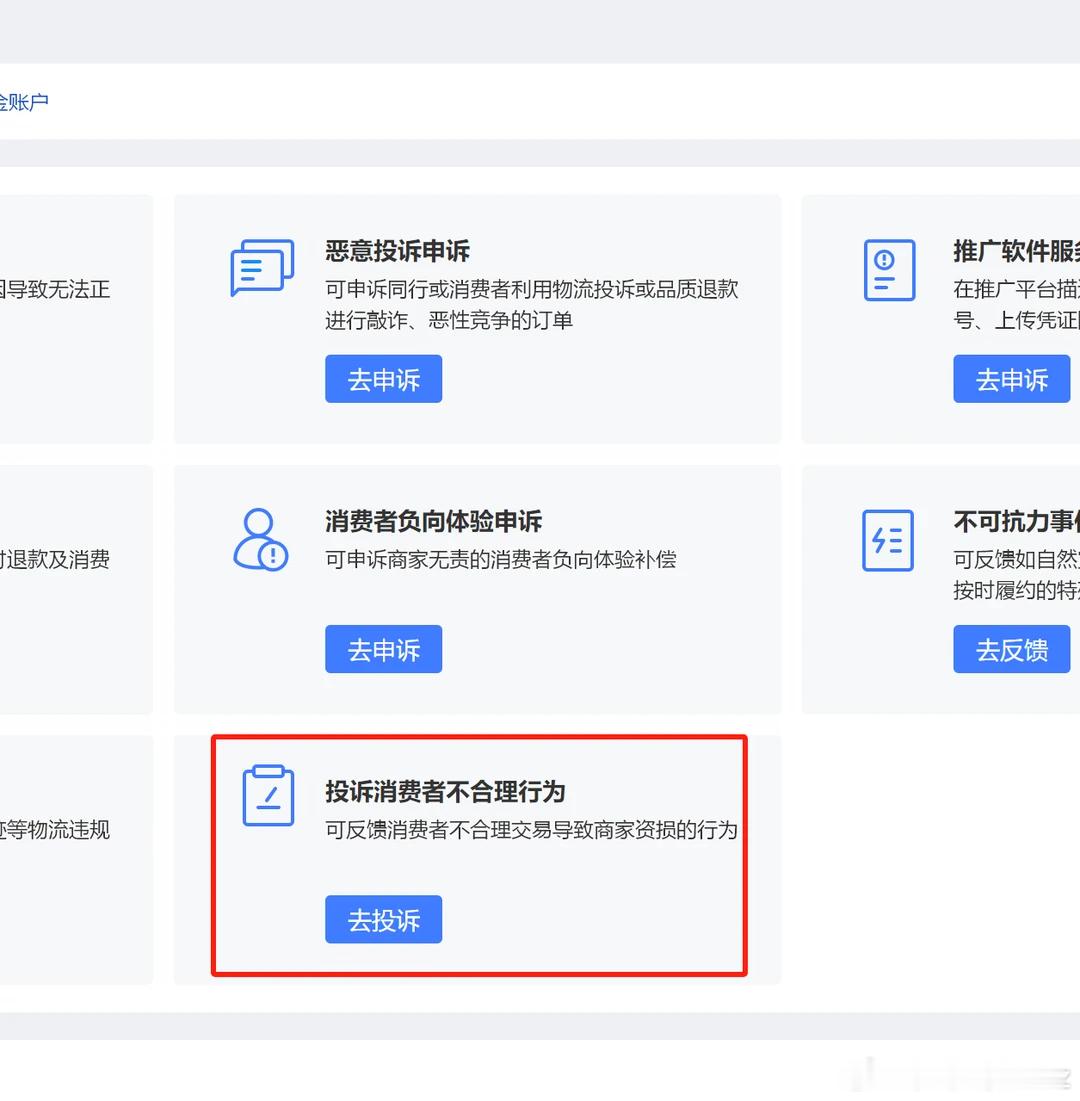The image size is (1080, 1101).
Task: Select the 恶意投诉申诉 heading
Action: [397, 251]
